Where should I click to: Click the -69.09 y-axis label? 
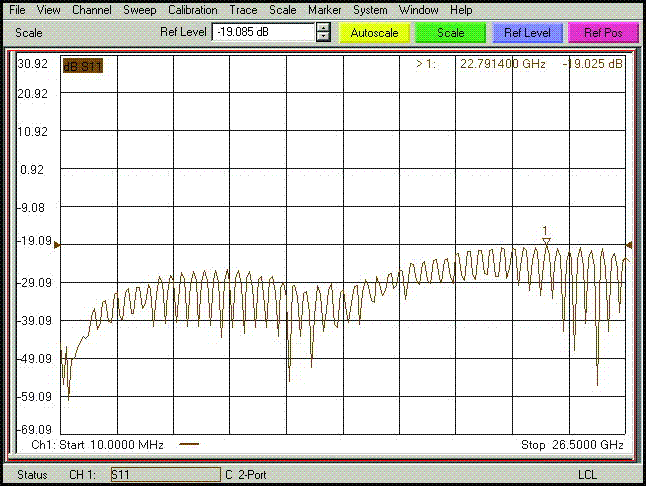[34, 430]
